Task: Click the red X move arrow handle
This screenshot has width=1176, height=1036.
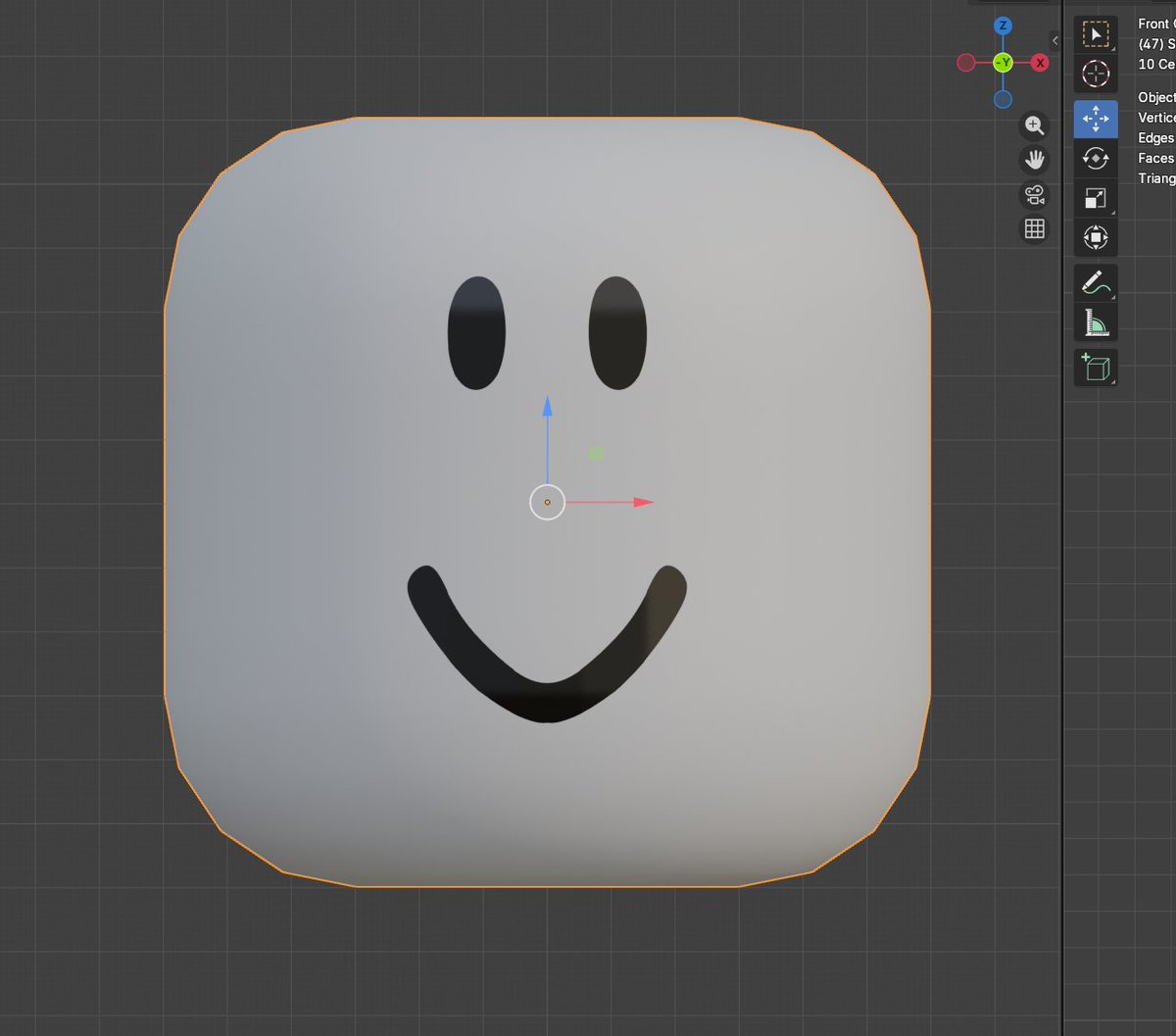Action: [x=643, y=502]
